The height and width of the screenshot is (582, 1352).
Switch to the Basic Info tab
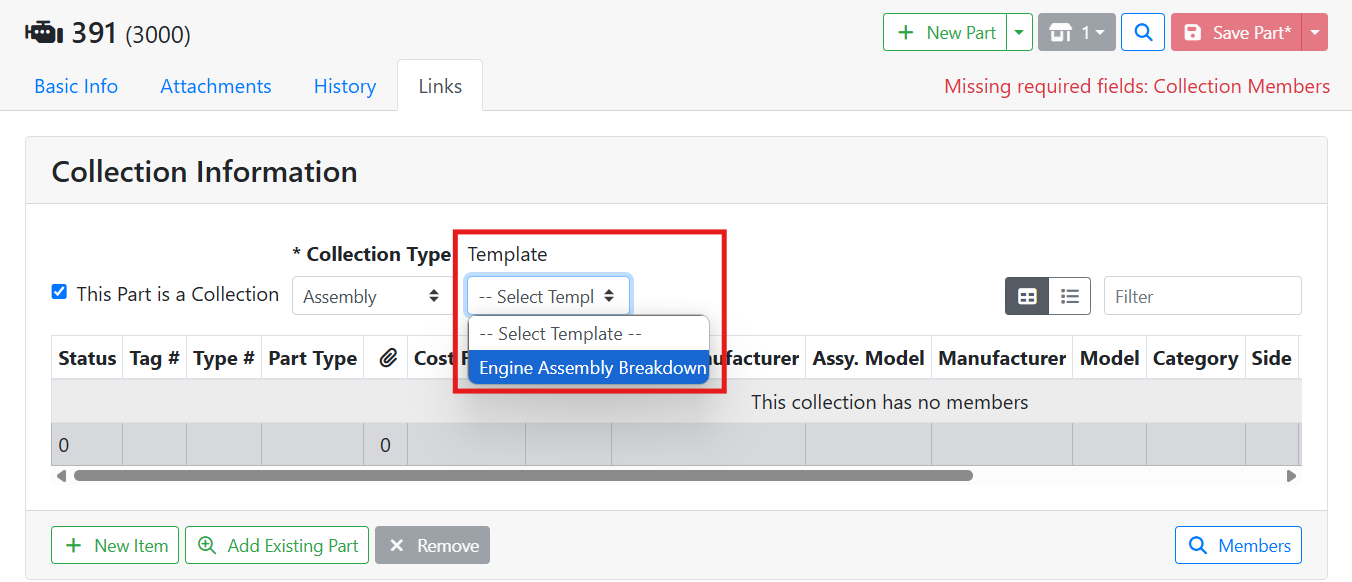tap(75, 86)
